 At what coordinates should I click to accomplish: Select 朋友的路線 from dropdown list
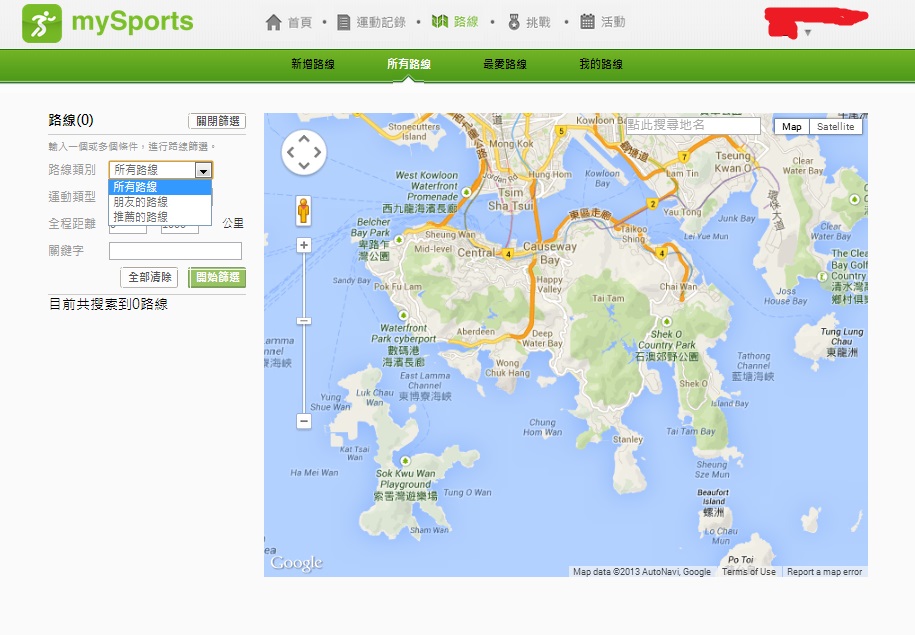point(141,202)
